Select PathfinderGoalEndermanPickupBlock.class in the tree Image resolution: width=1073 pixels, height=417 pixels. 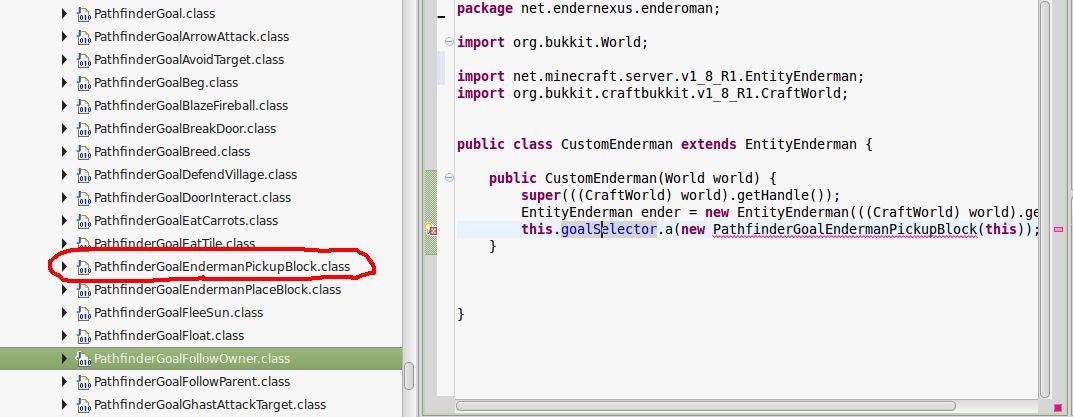click(222, 266)
